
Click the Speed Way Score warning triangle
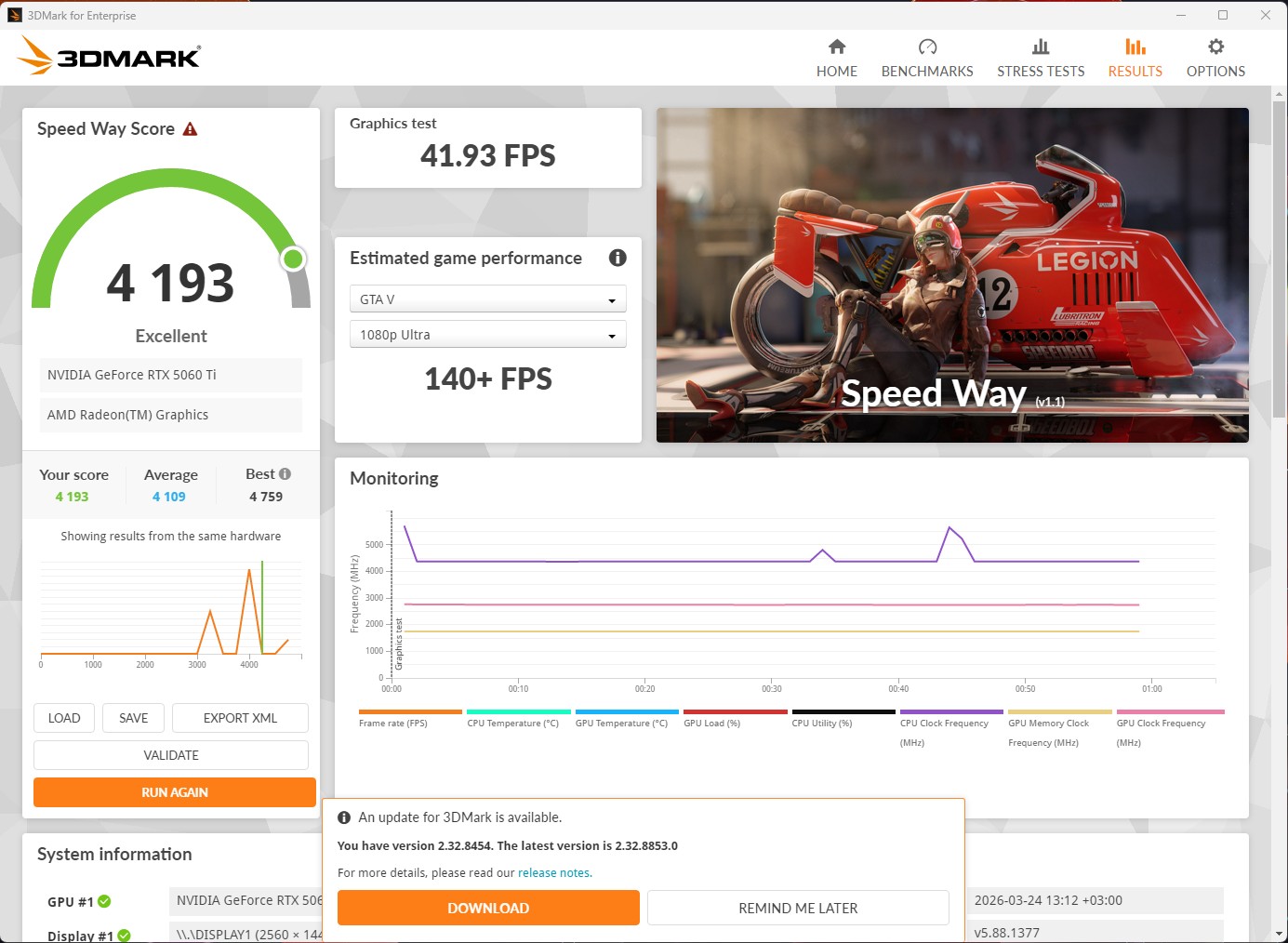point(191,129)
